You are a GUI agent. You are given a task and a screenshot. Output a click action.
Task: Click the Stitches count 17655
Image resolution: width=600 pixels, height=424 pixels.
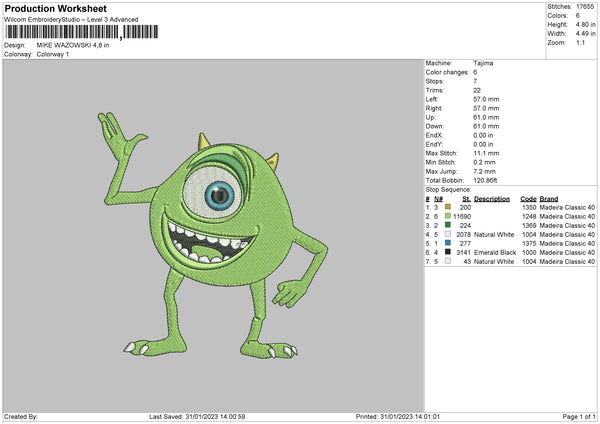pos(585,7)
